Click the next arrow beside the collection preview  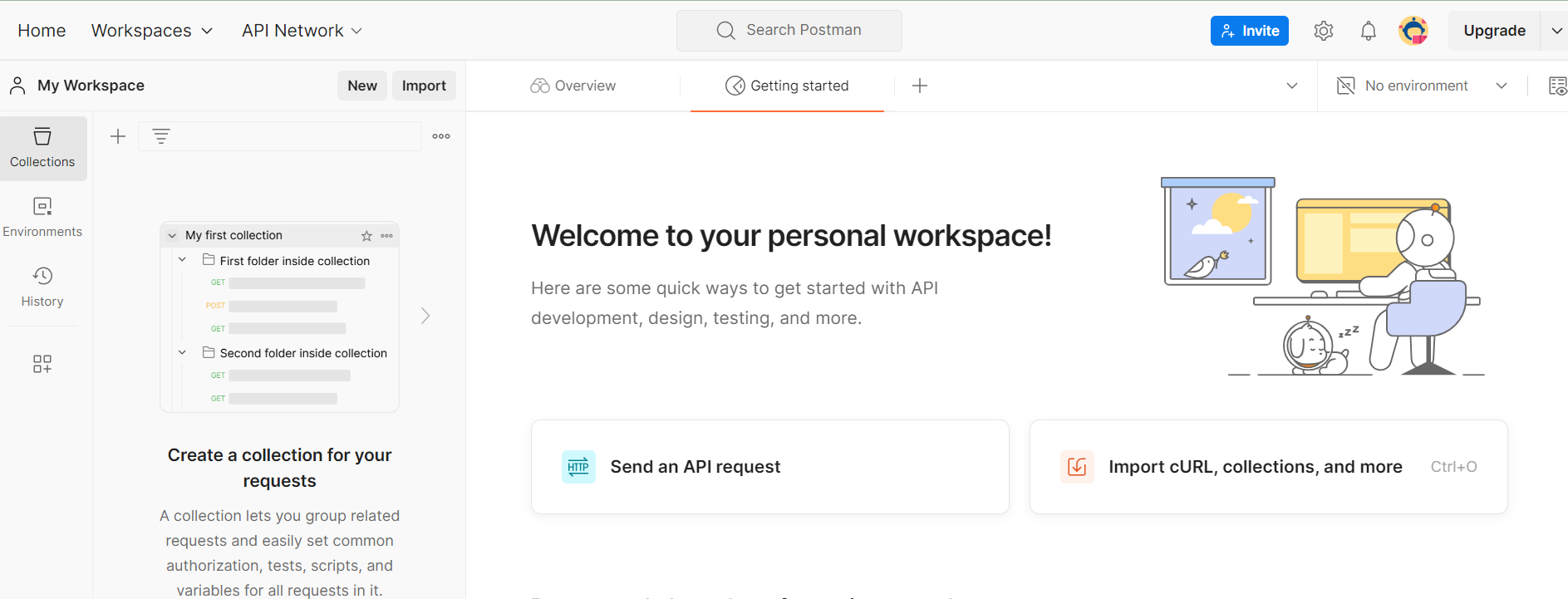(x=425, y=316)
